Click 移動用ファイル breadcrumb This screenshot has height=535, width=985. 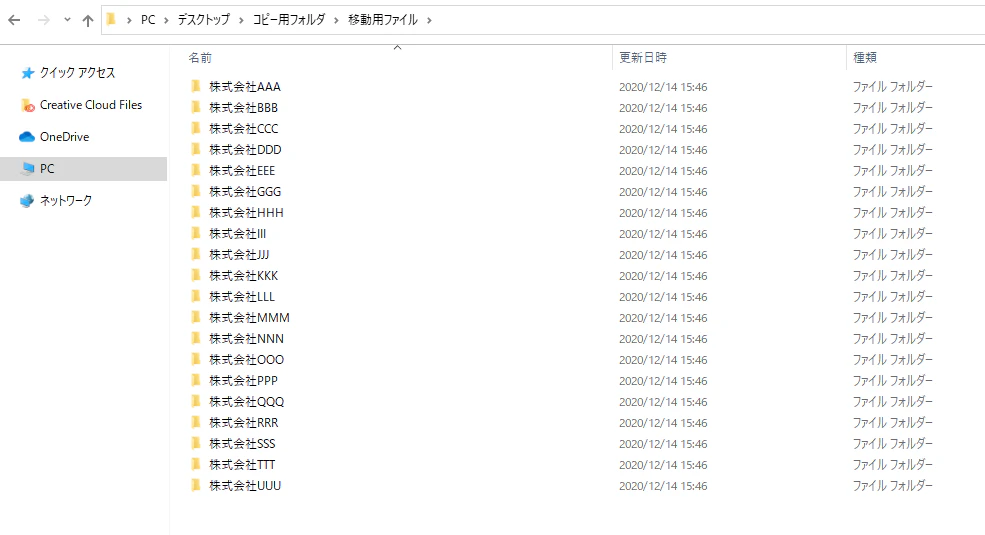[383, 20]
